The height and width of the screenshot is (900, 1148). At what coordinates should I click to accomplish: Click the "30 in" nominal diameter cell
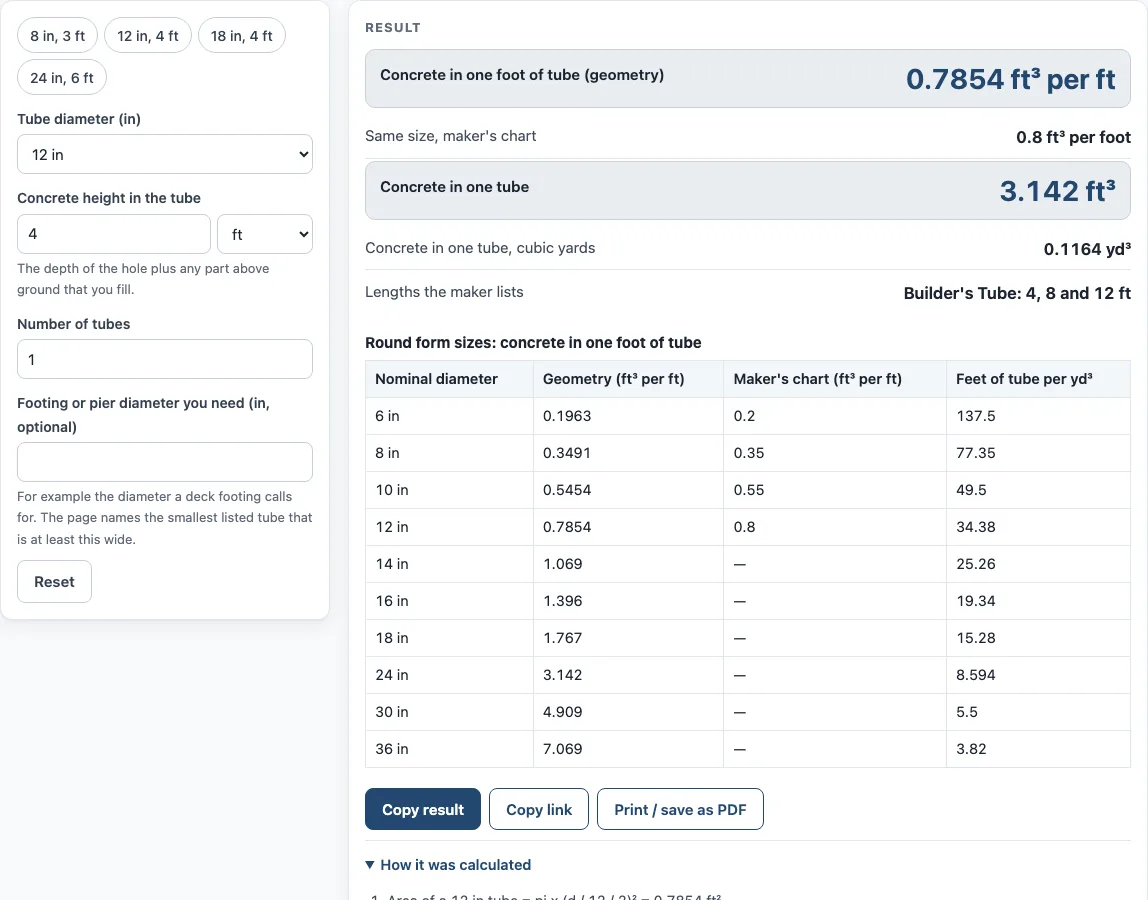pyautogui.click(x=450, y=712)
